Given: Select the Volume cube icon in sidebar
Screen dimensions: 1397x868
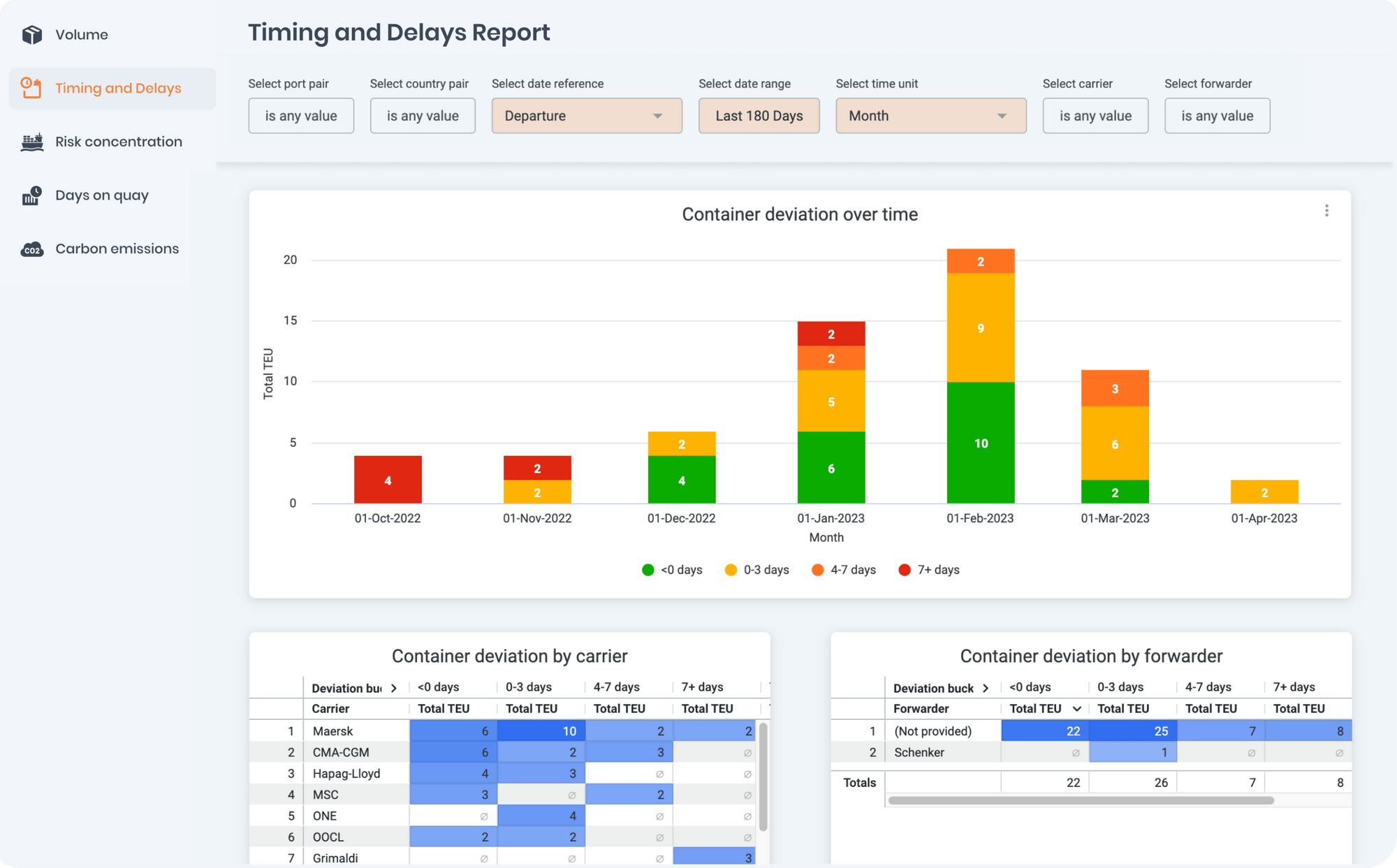Looking at the screenshot, I should [32, 34].
